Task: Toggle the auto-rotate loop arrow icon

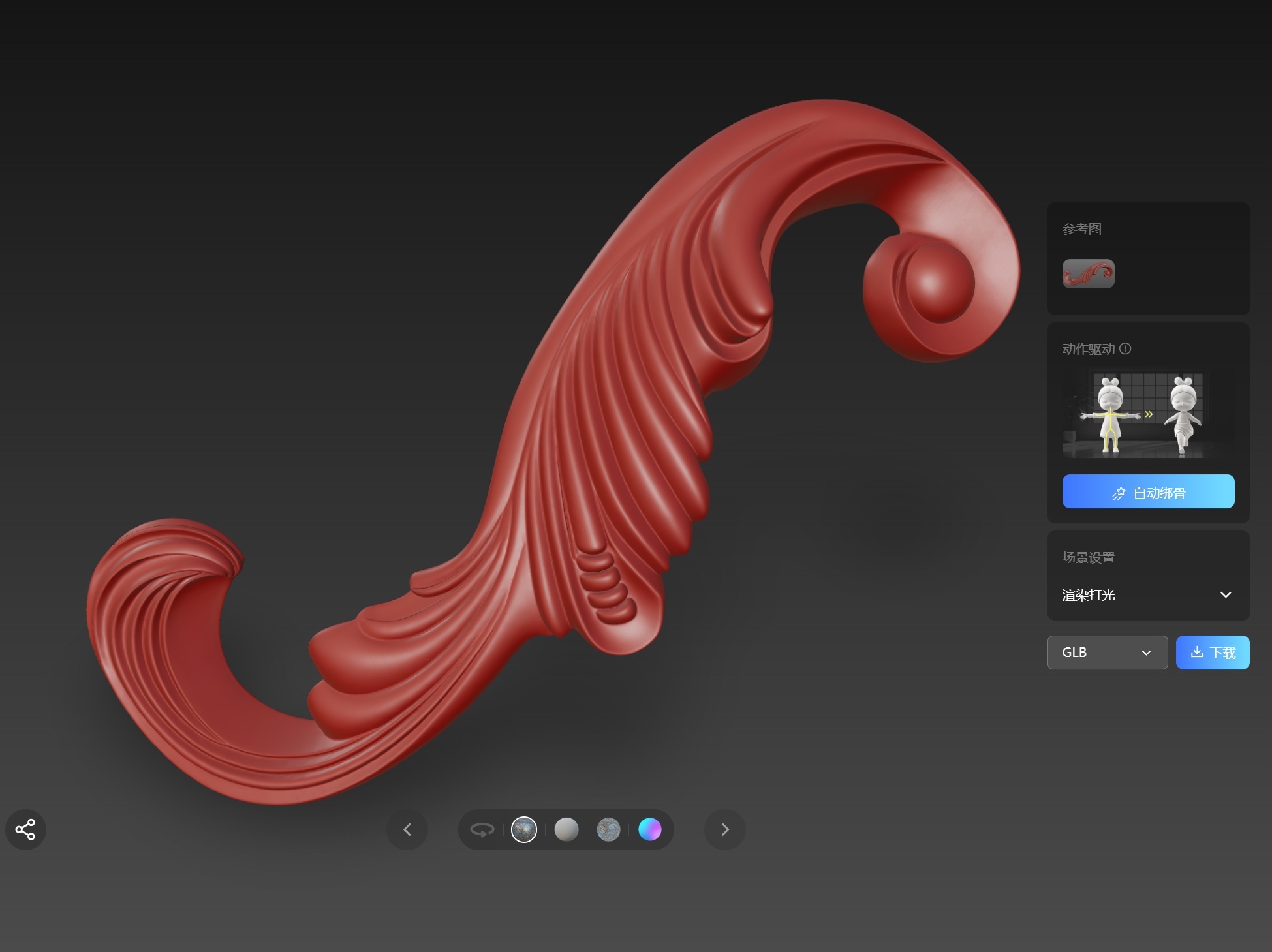Action: 482,830
